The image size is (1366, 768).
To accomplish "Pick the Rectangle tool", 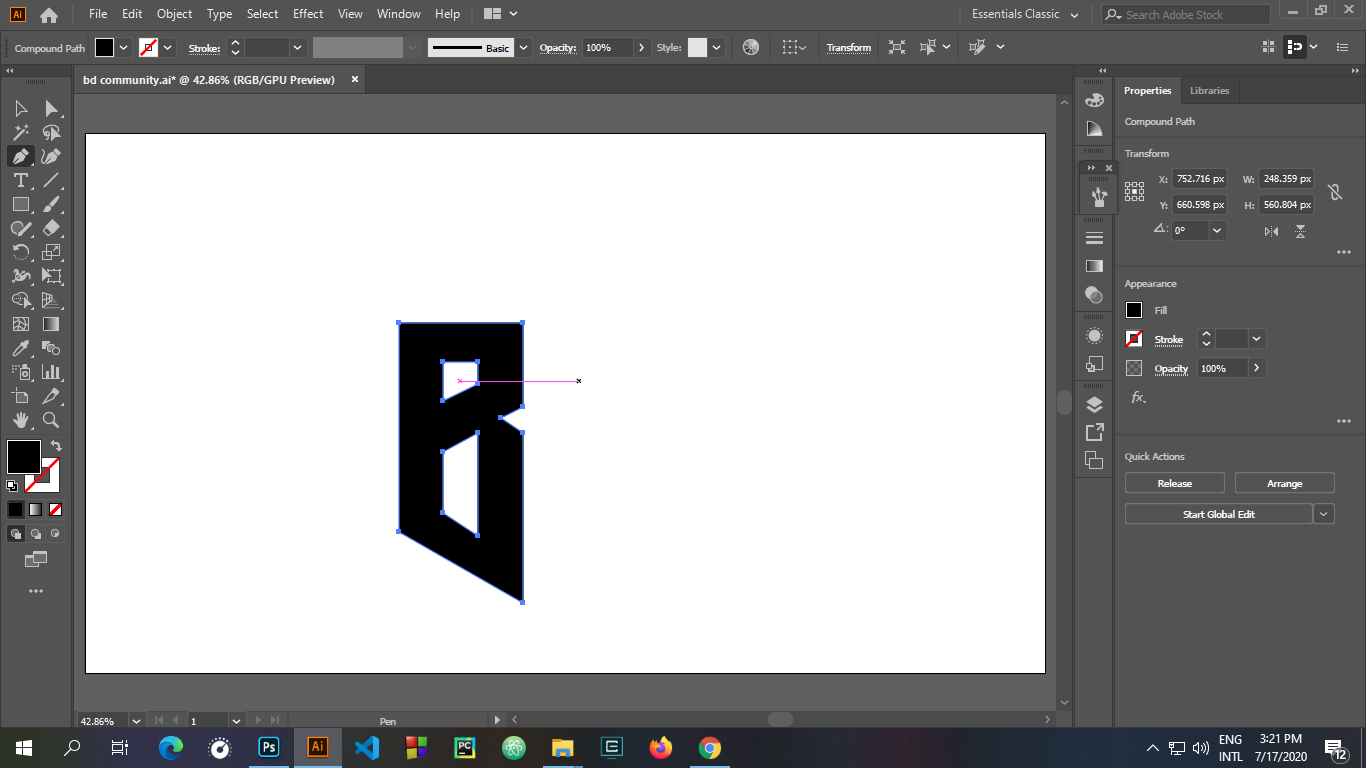I will [x=20, y=204].
